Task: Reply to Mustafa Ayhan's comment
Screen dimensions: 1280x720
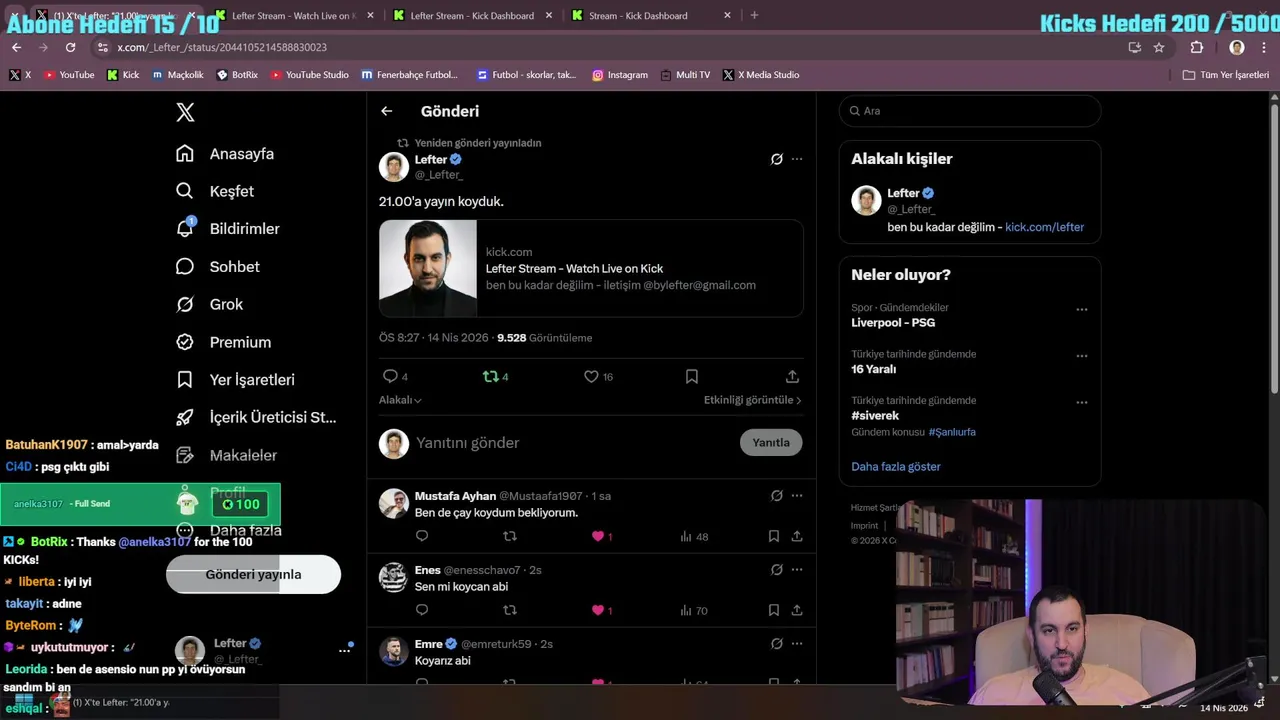Action: (422, 537)
